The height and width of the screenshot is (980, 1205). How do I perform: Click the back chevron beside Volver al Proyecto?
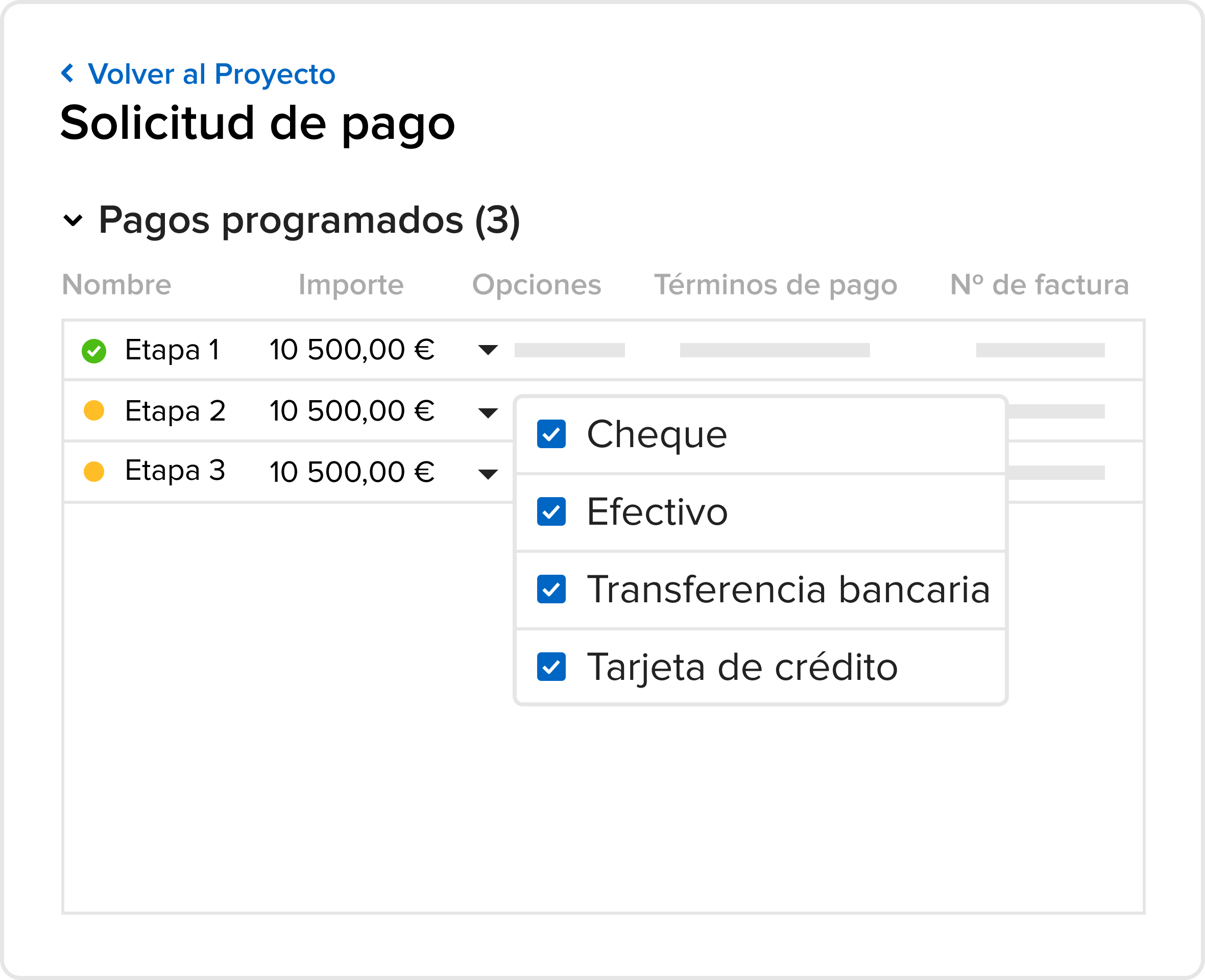[x=68, y=73]
